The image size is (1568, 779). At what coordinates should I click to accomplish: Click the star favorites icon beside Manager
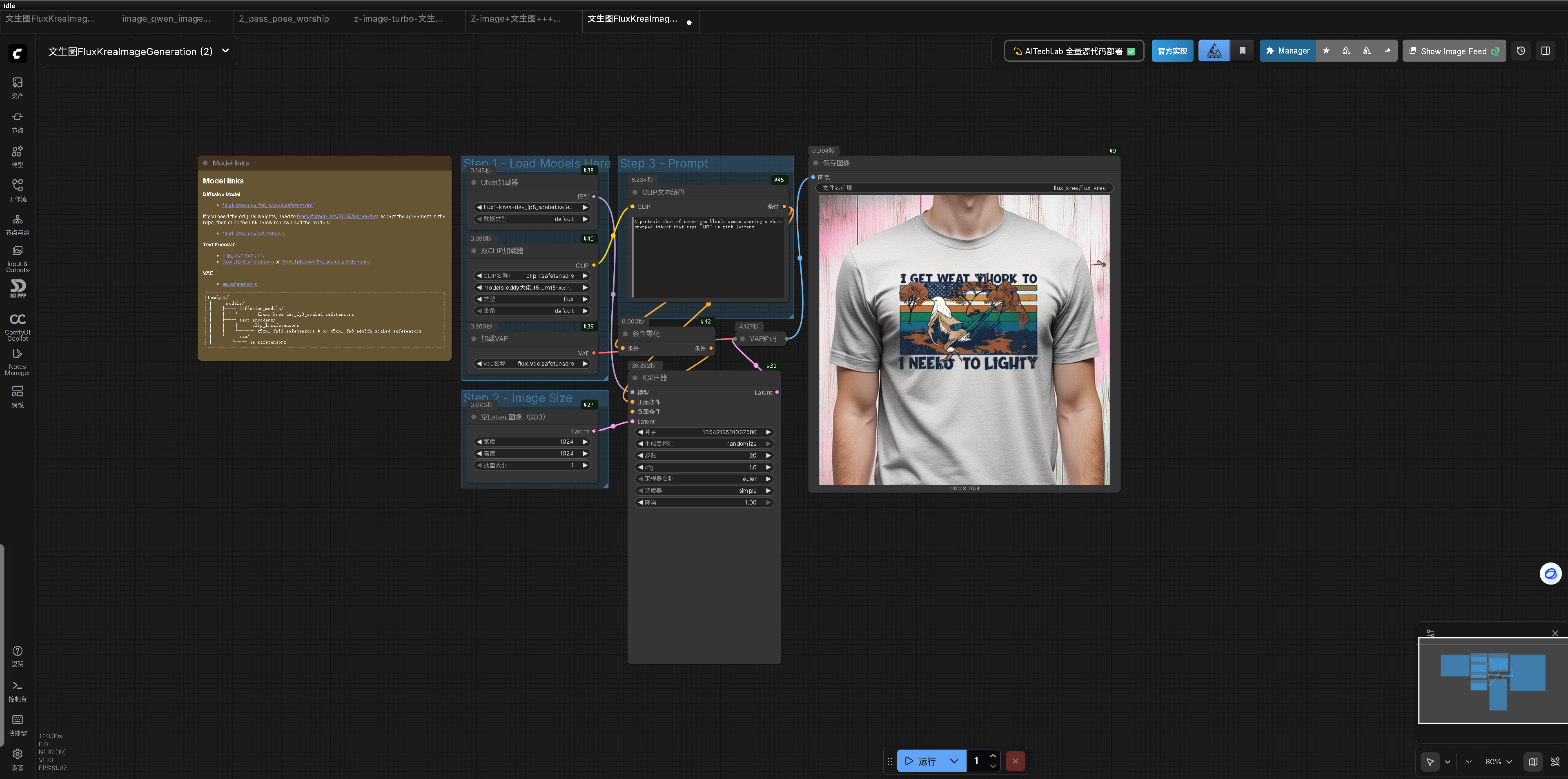[x=1326, y=51]
